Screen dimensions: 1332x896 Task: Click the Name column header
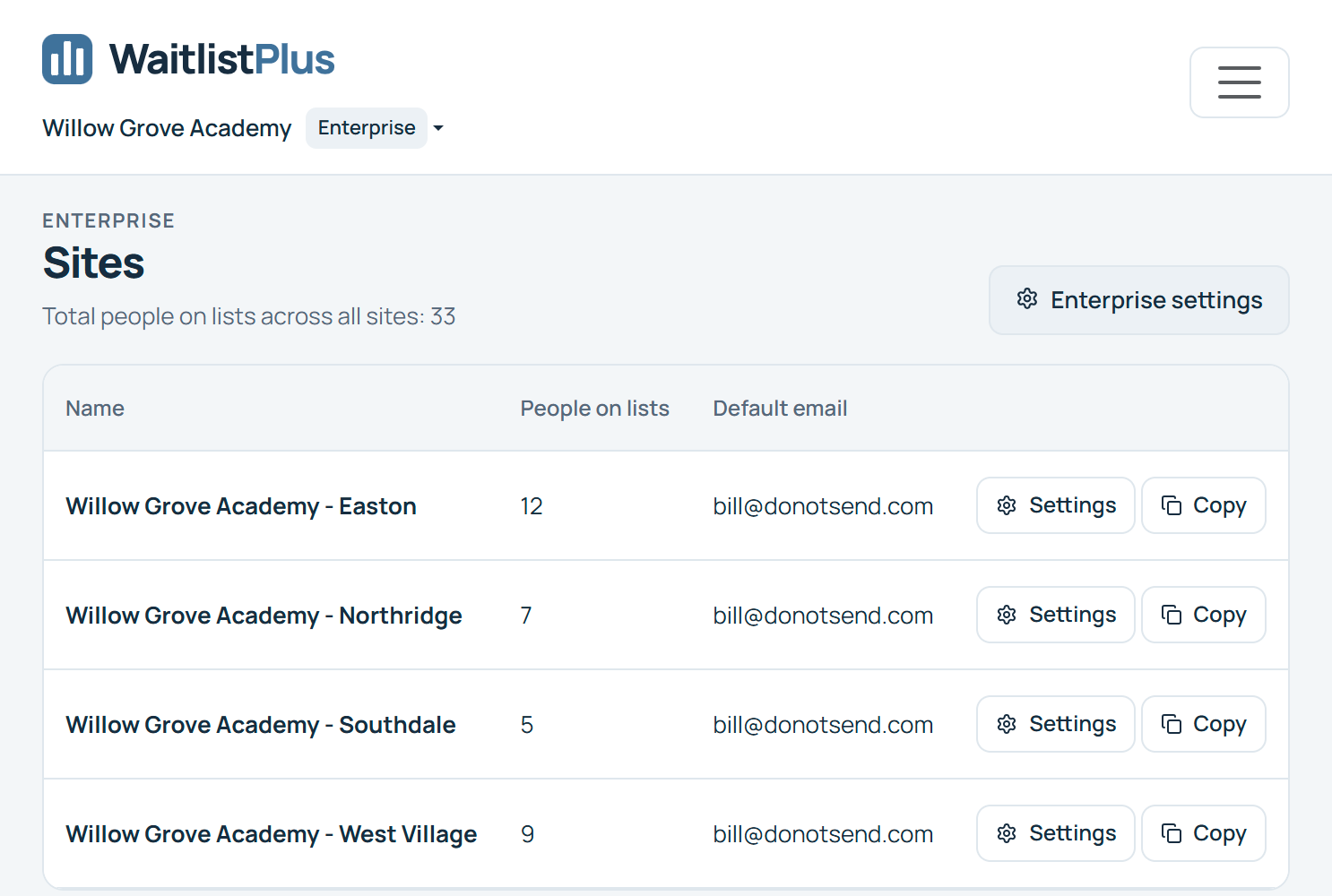(95, 409)
